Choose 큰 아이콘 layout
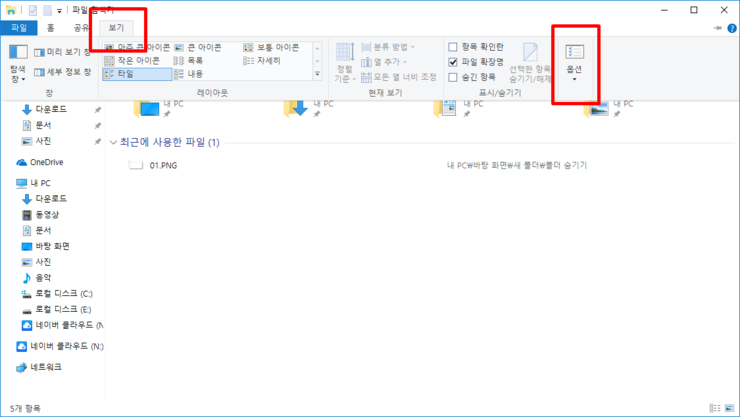Viewport: 740px width, 417px height. (x=198, y=47)
